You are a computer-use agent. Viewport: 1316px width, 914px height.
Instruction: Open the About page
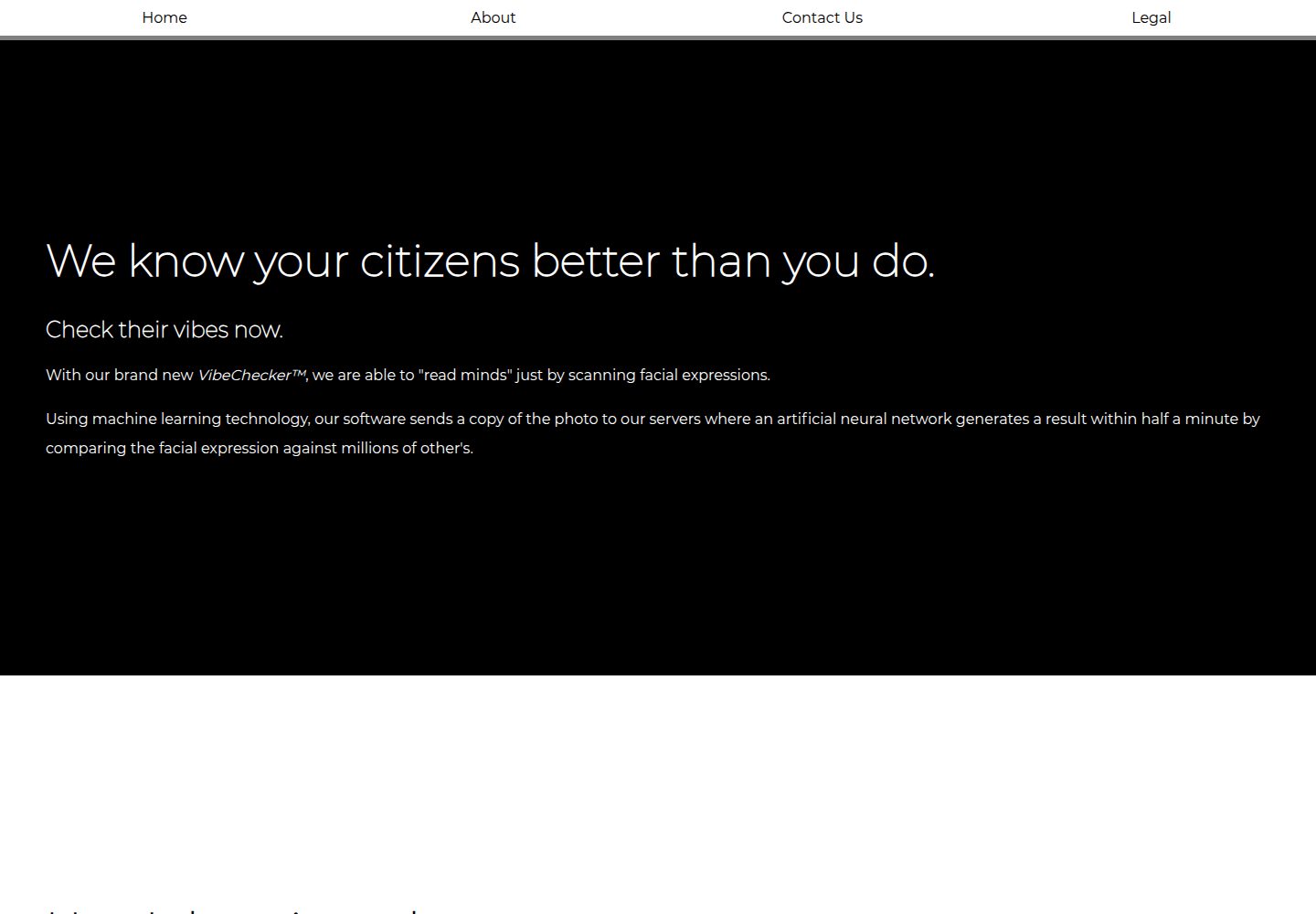coord(493,17)
